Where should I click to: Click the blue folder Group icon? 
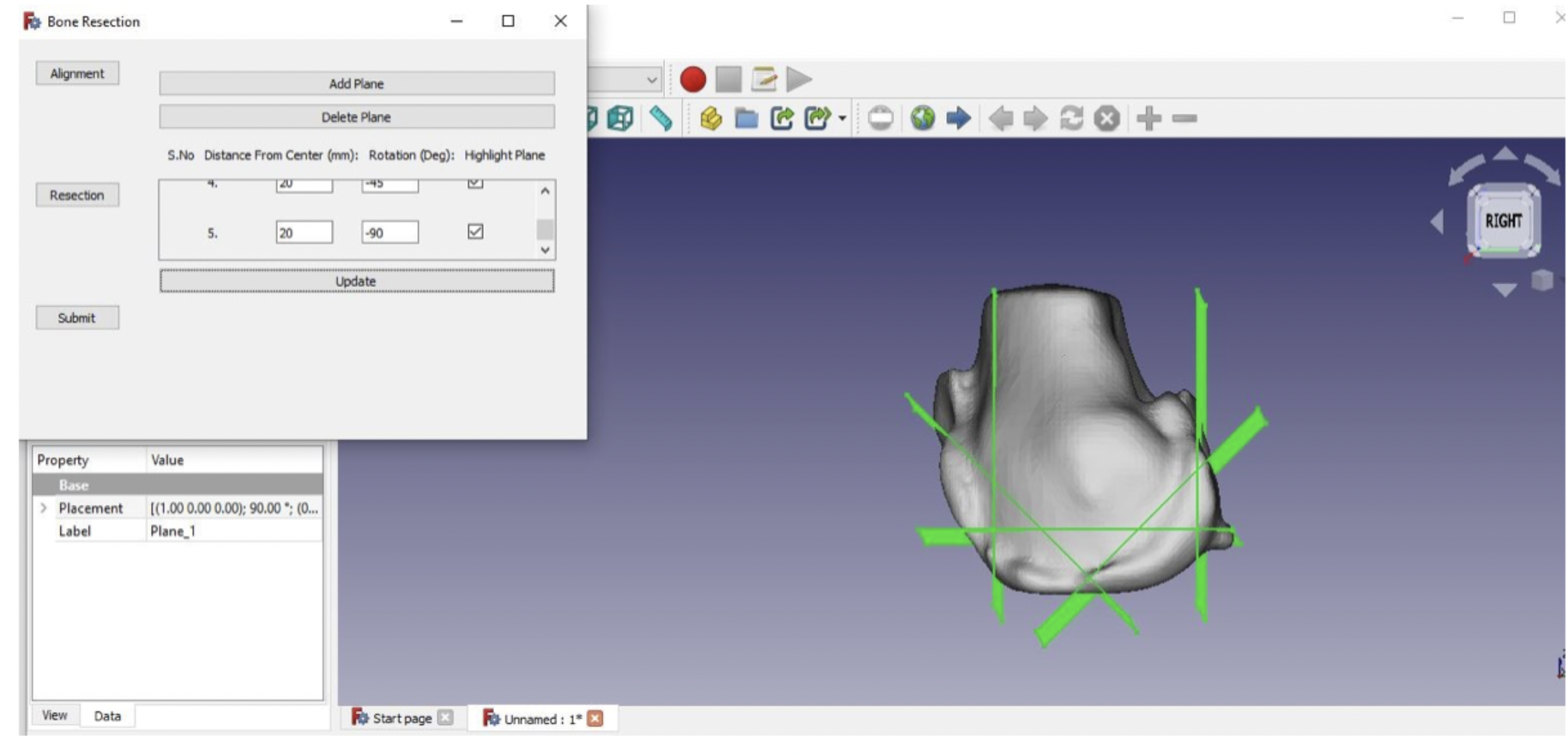tap(746, 118)
